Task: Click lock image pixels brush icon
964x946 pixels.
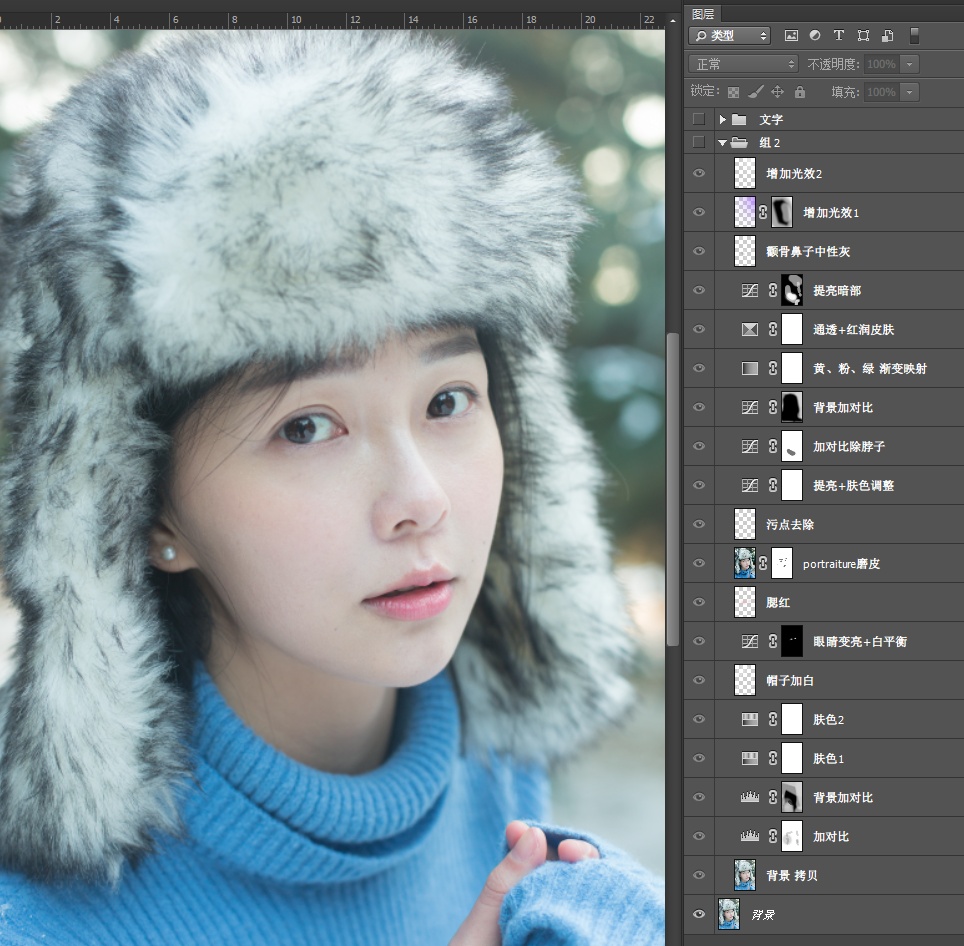Action: pos(756,92)
